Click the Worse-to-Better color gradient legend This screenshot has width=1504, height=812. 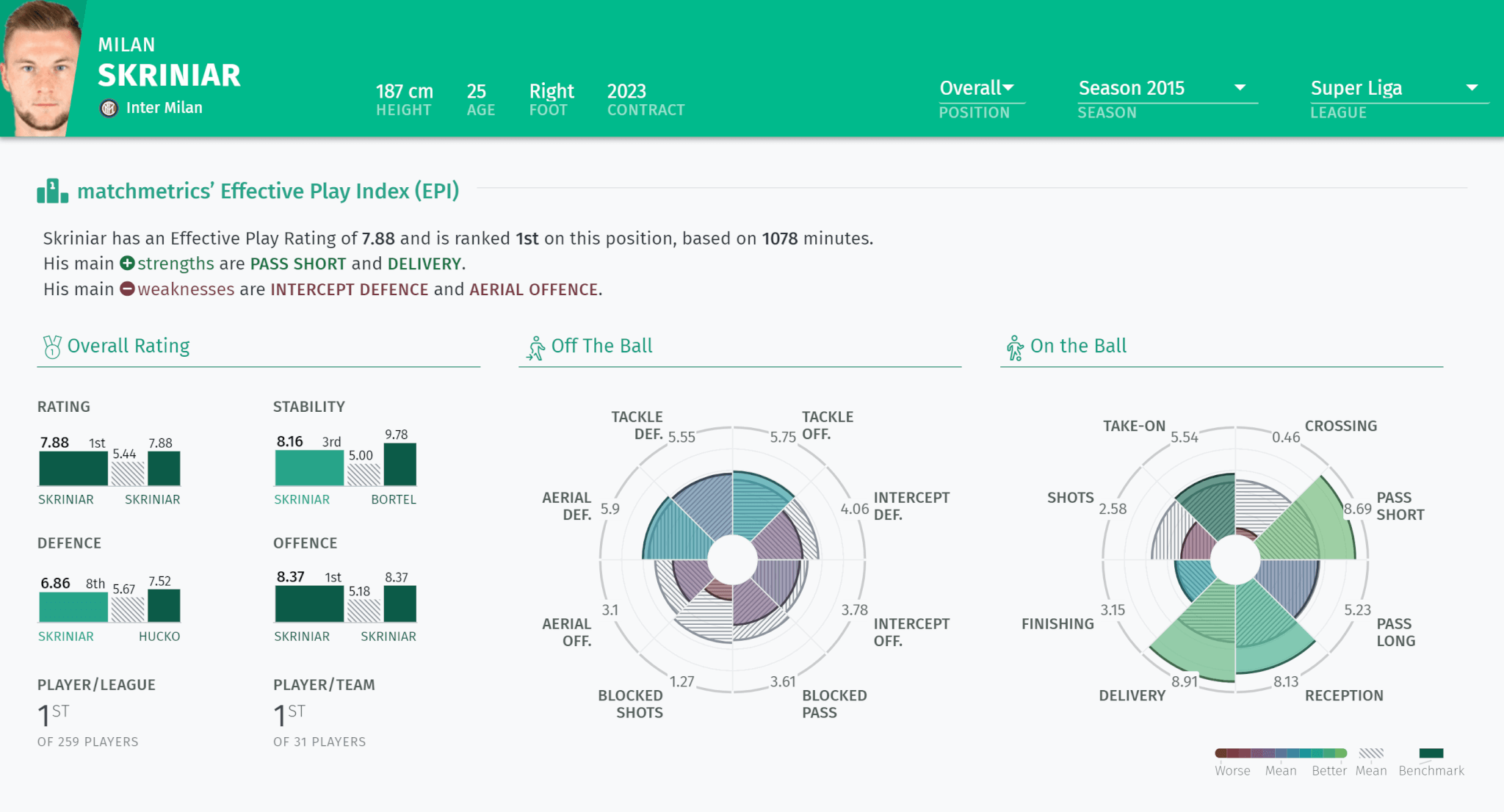tap(1281, 753)
